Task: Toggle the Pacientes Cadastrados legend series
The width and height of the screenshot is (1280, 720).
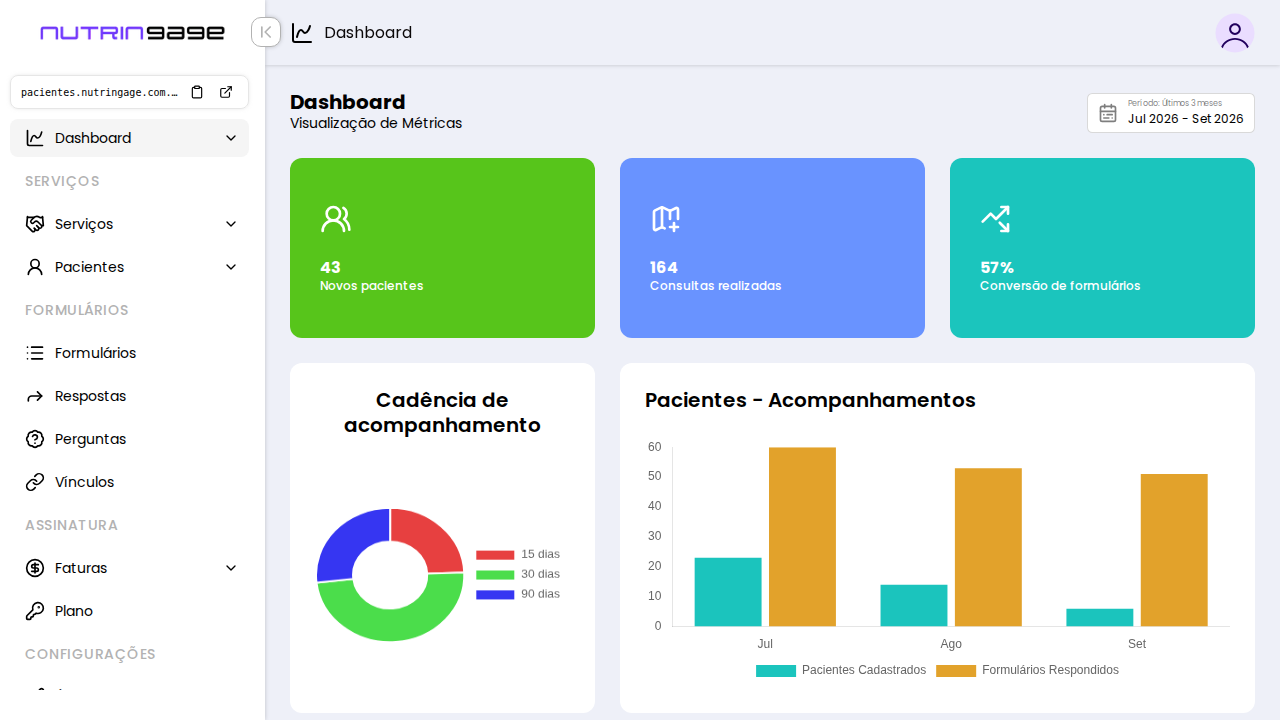Action: pyautogui.click(x=841, y=670)
